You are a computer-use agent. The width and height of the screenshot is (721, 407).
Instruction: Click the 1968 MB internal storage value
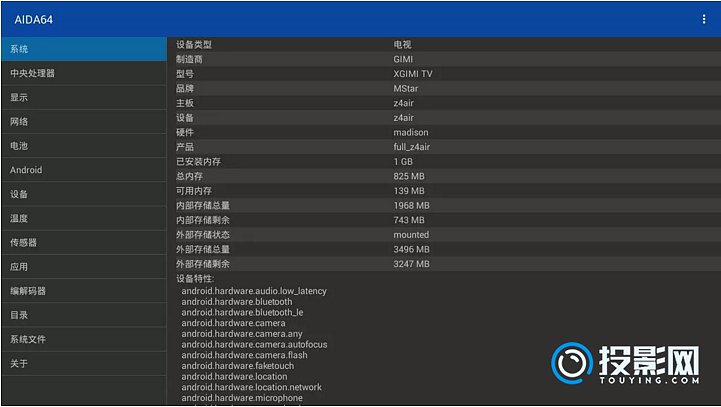(x=412, y=206)
